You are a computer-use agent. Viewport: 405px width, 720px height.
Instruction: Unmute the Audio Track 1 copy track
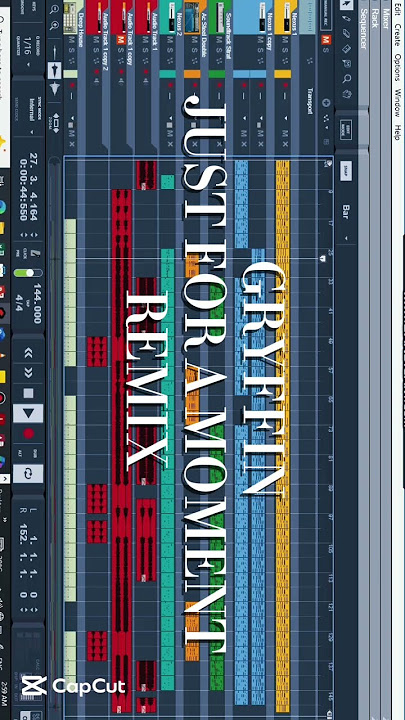[121, 39]
